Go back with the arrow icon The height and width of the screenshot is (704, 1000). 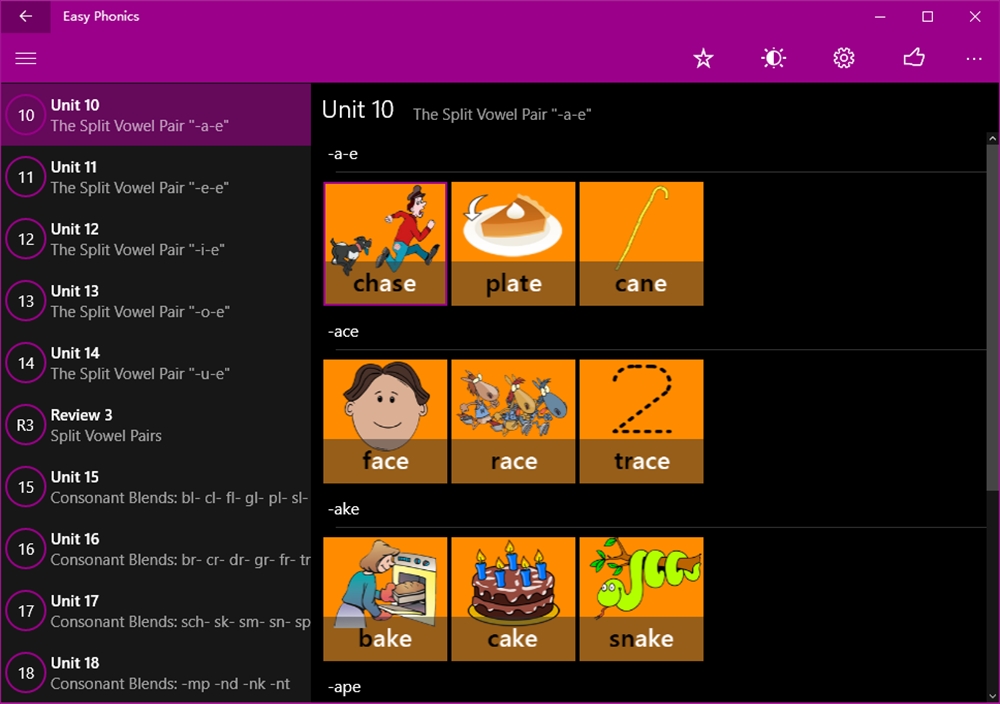click(26, 16)
